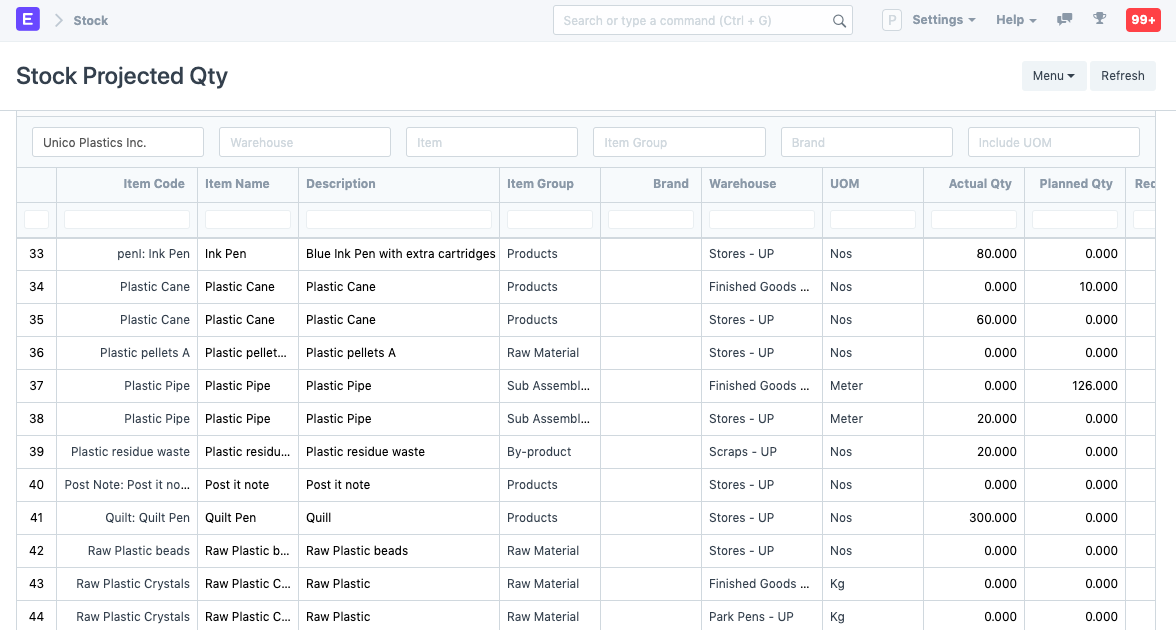The width and height of the screenshot is (1176, 630).
Task: Click the Item Code column header
Action: pyautogui.click(x=153, y=184)
